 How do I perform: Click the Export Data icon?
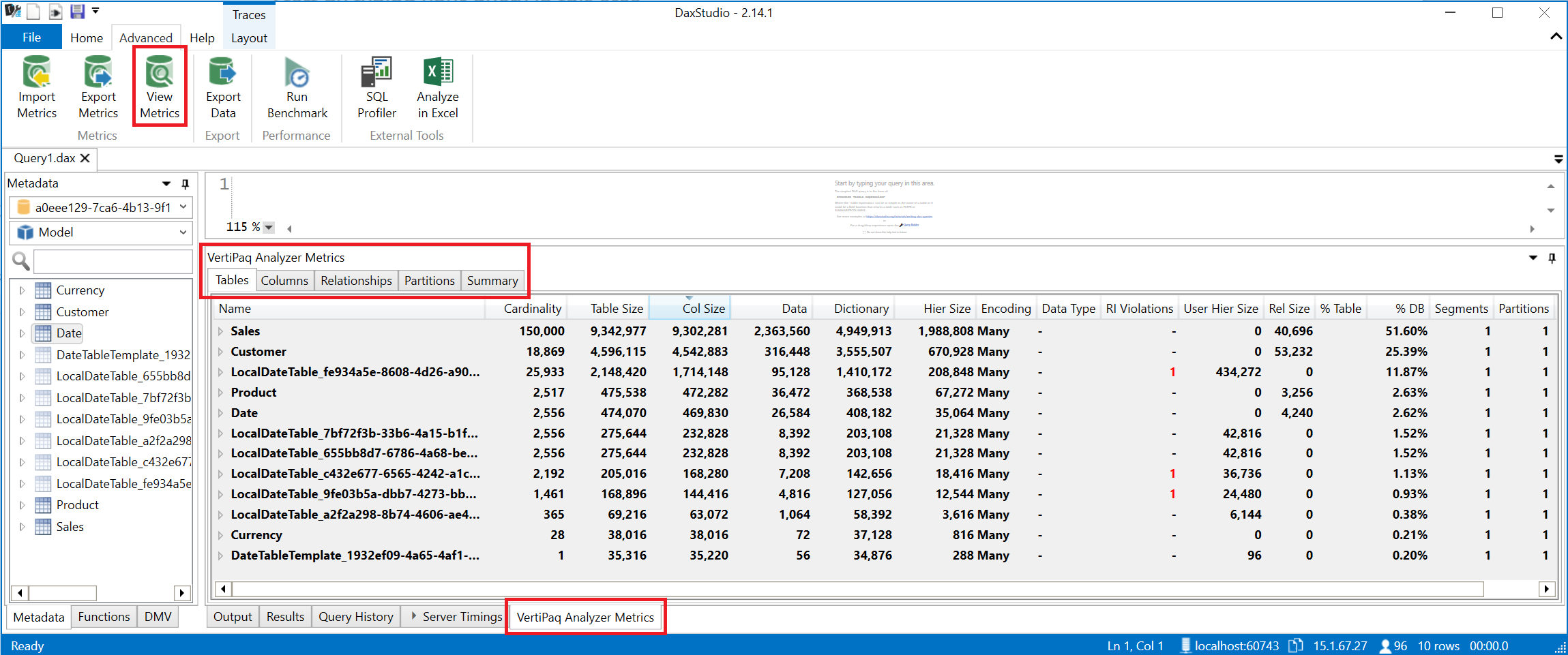coord(223,72)
